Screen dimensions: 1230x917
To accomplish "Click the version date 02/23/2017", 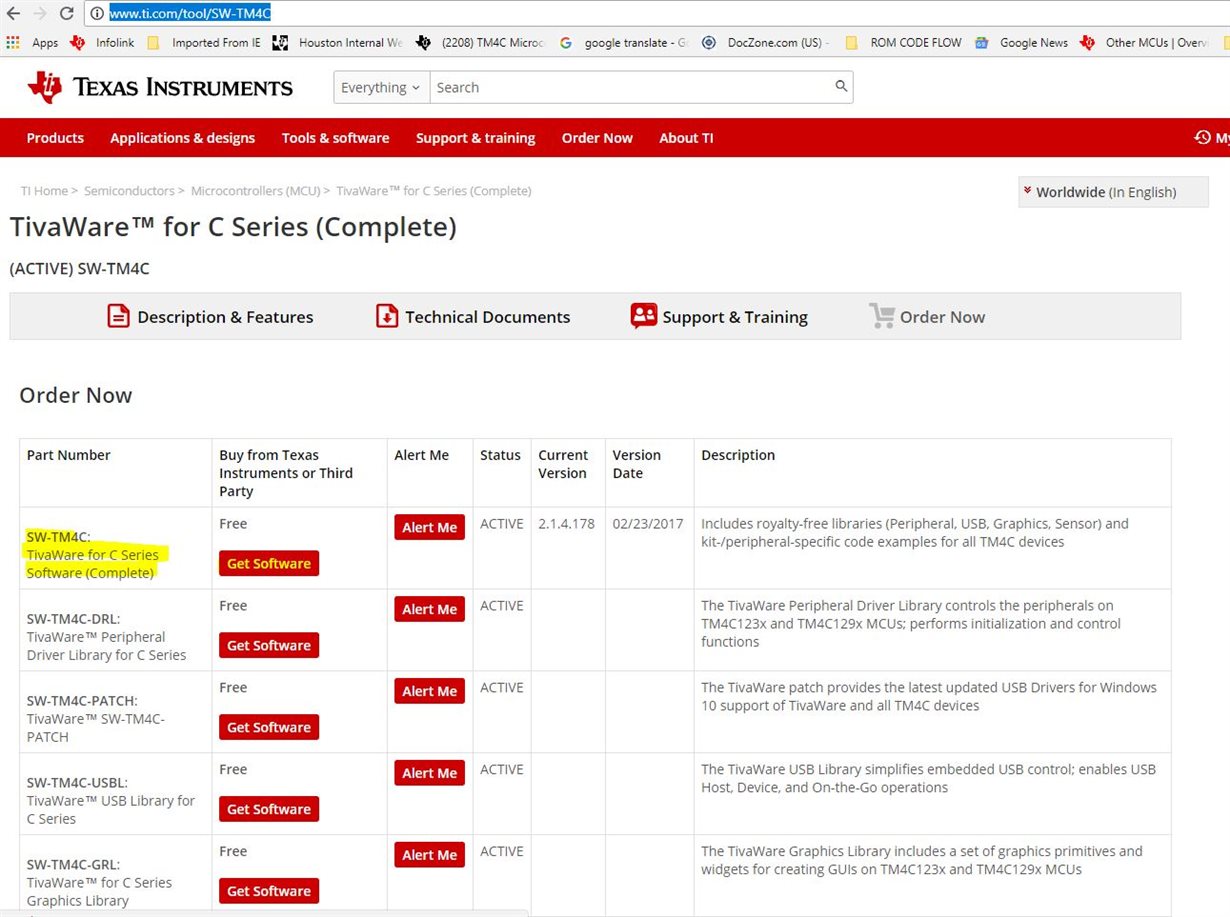I will coord(646,524).
